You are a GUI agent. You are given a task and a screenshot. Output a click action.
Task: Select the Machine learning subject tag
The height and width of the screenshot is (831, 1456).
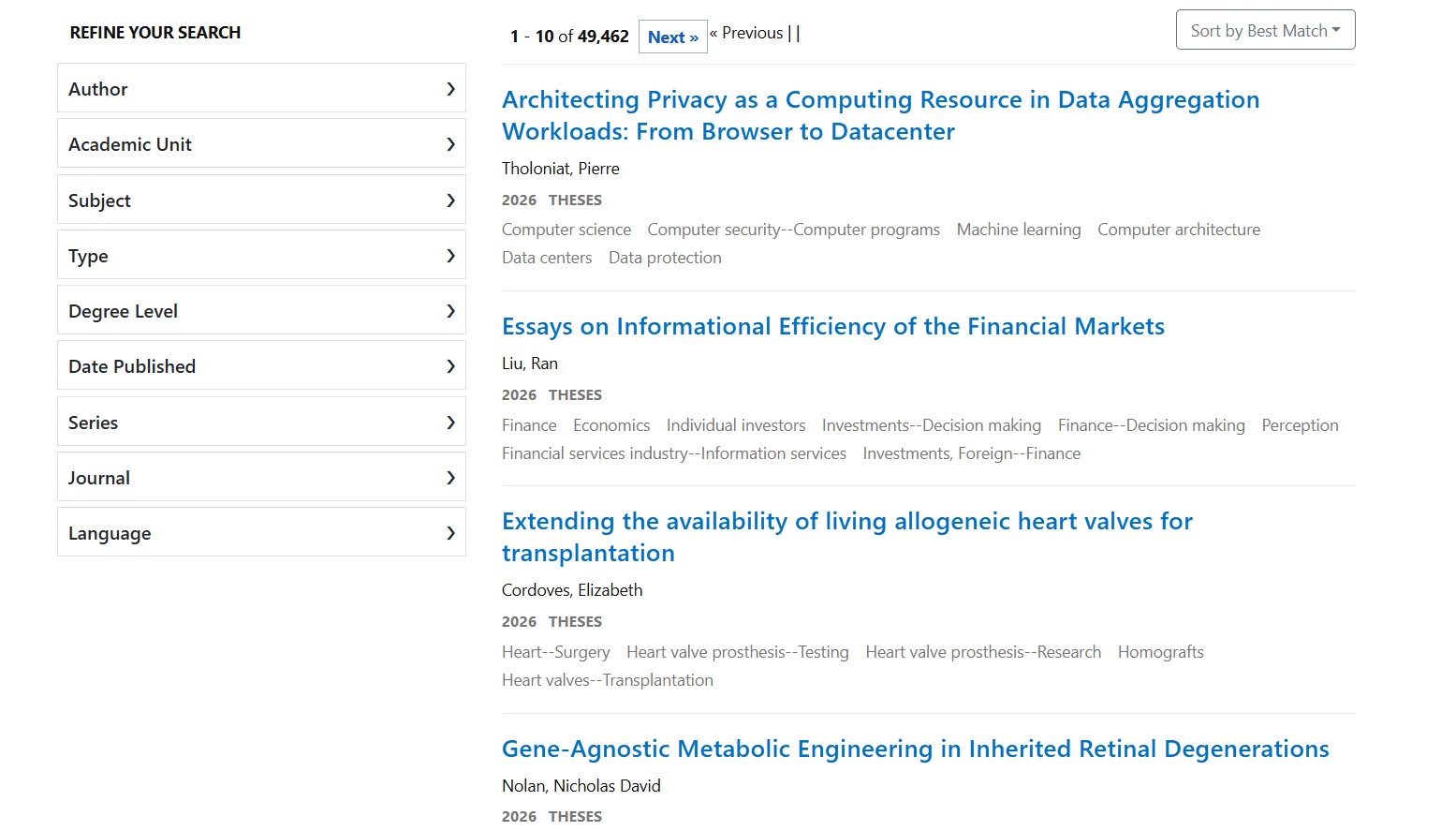(x=1018, y=230)
